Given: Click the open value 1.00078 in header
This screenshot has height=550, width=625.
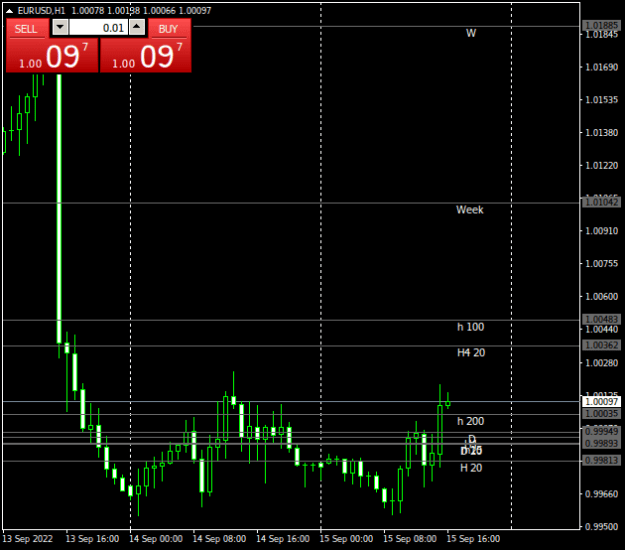Looking at the screenshot, I should tap(88, 11).
